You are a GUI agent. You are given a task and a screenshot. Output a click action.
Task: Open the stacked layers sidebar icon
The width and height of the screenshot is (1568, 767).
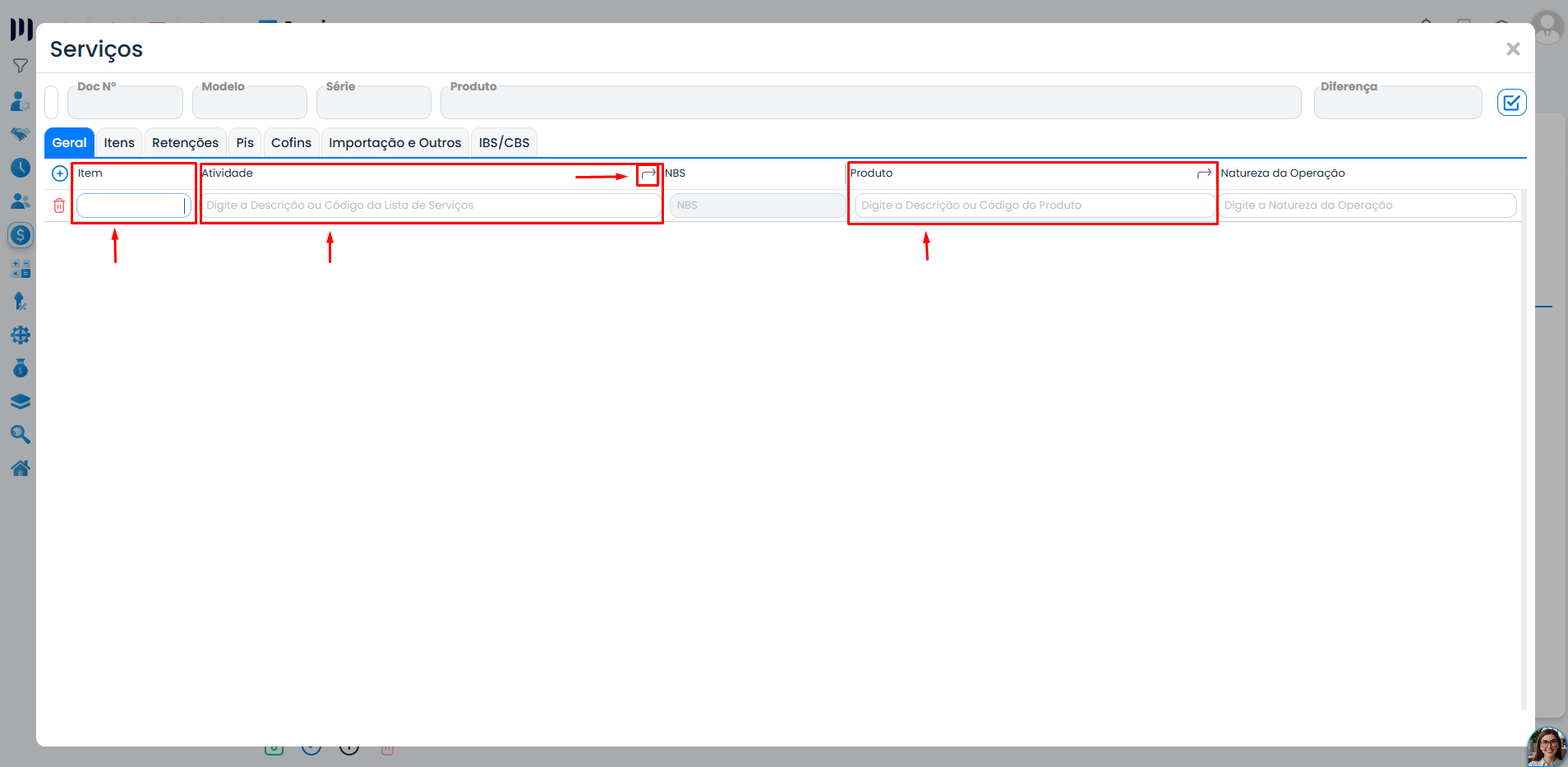click(x=21, y=402)
